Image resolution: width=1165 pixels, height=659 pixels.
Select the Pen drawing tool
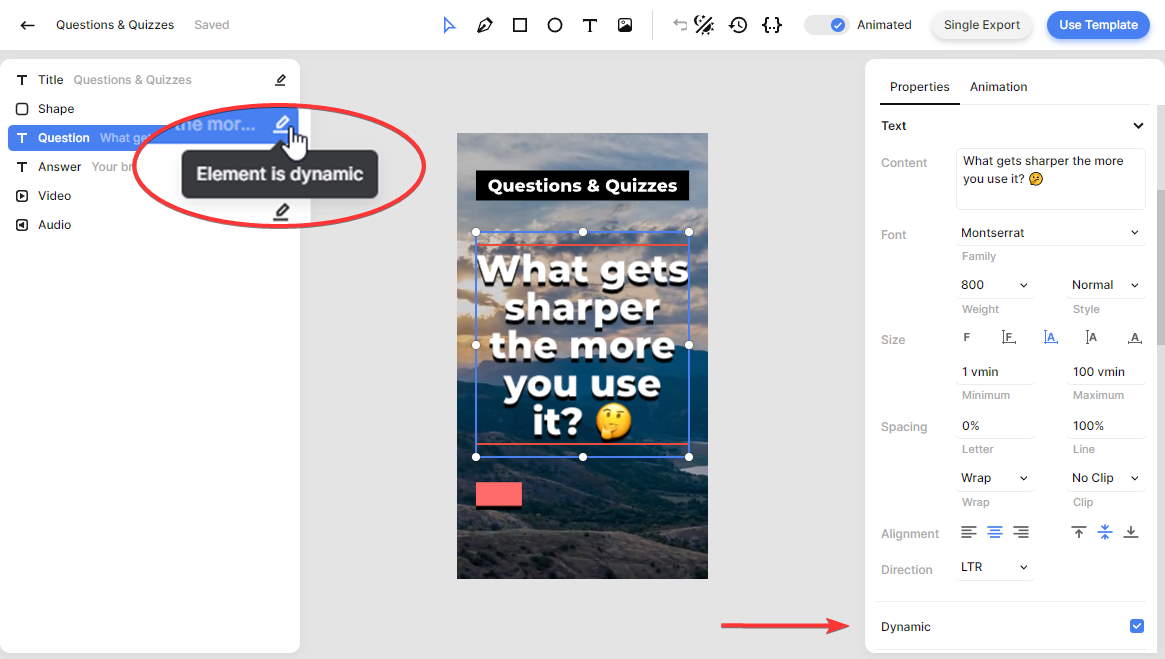coord(485,25)
